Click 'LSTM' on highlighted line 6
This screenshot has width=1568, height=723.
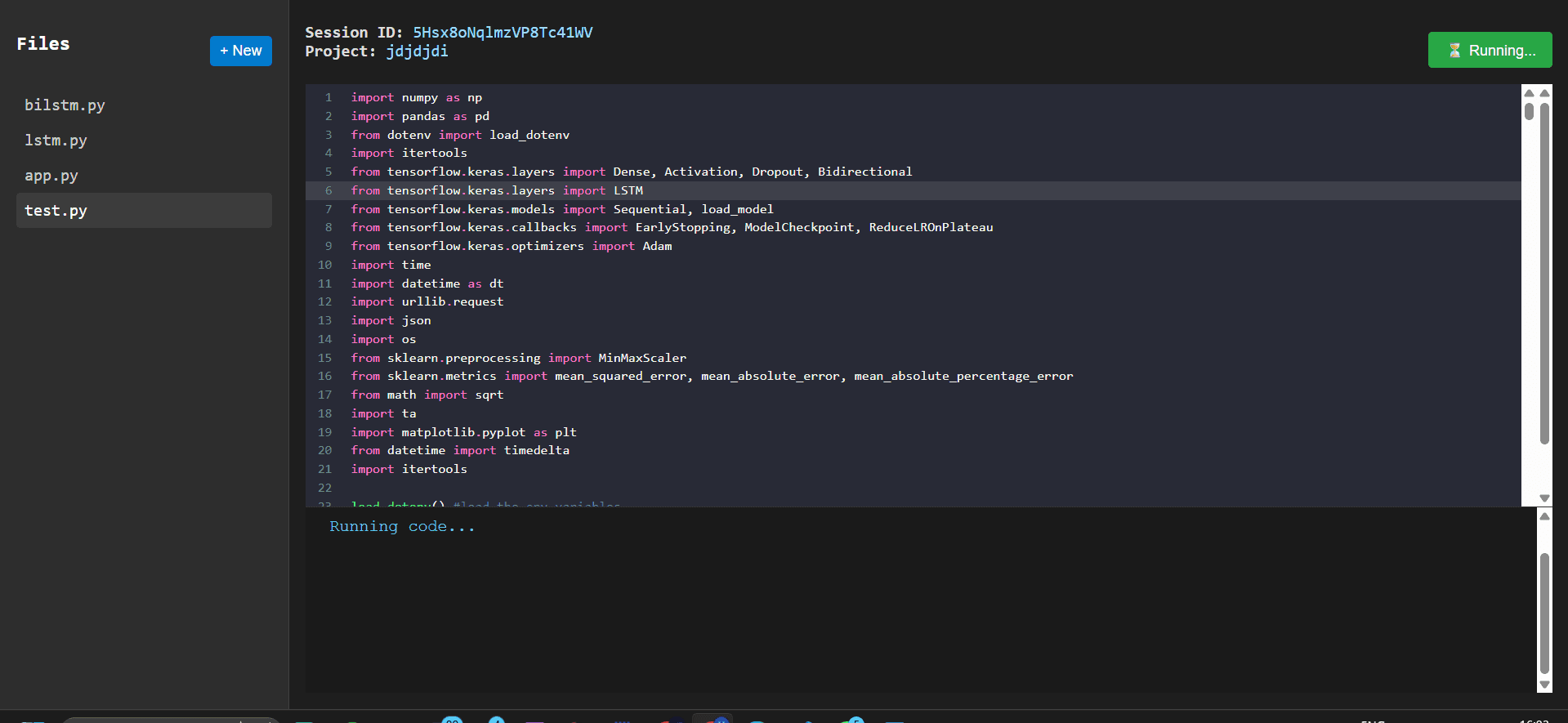coord(628,190)
